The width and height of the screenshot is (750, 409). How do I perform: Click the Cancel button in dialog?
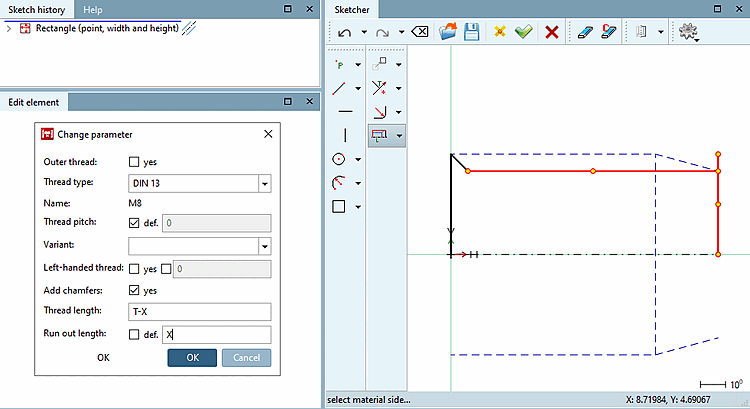pos(246,357)
